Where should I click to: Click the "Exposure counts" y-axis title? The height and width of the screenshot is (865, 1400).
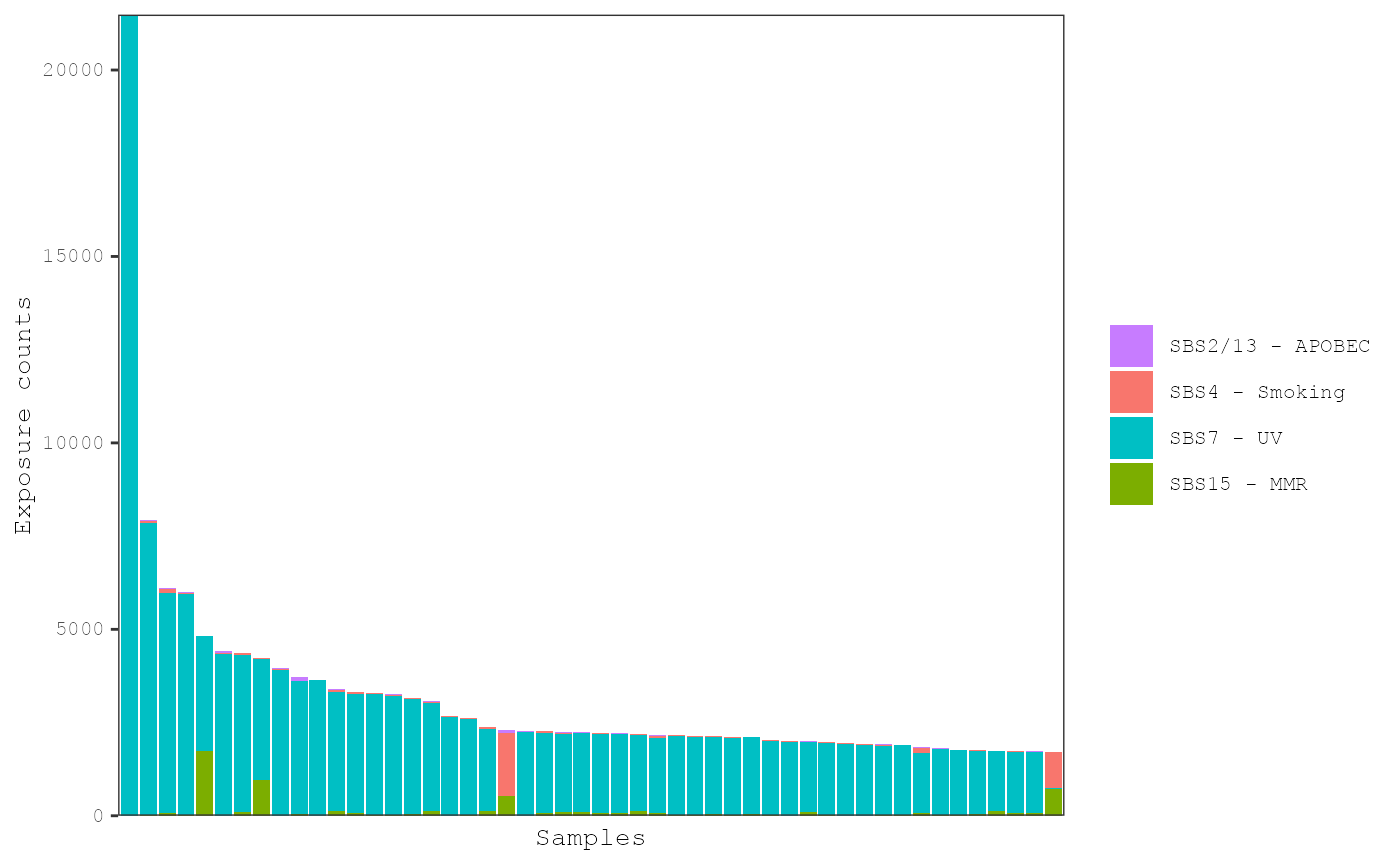click(23, 415)
